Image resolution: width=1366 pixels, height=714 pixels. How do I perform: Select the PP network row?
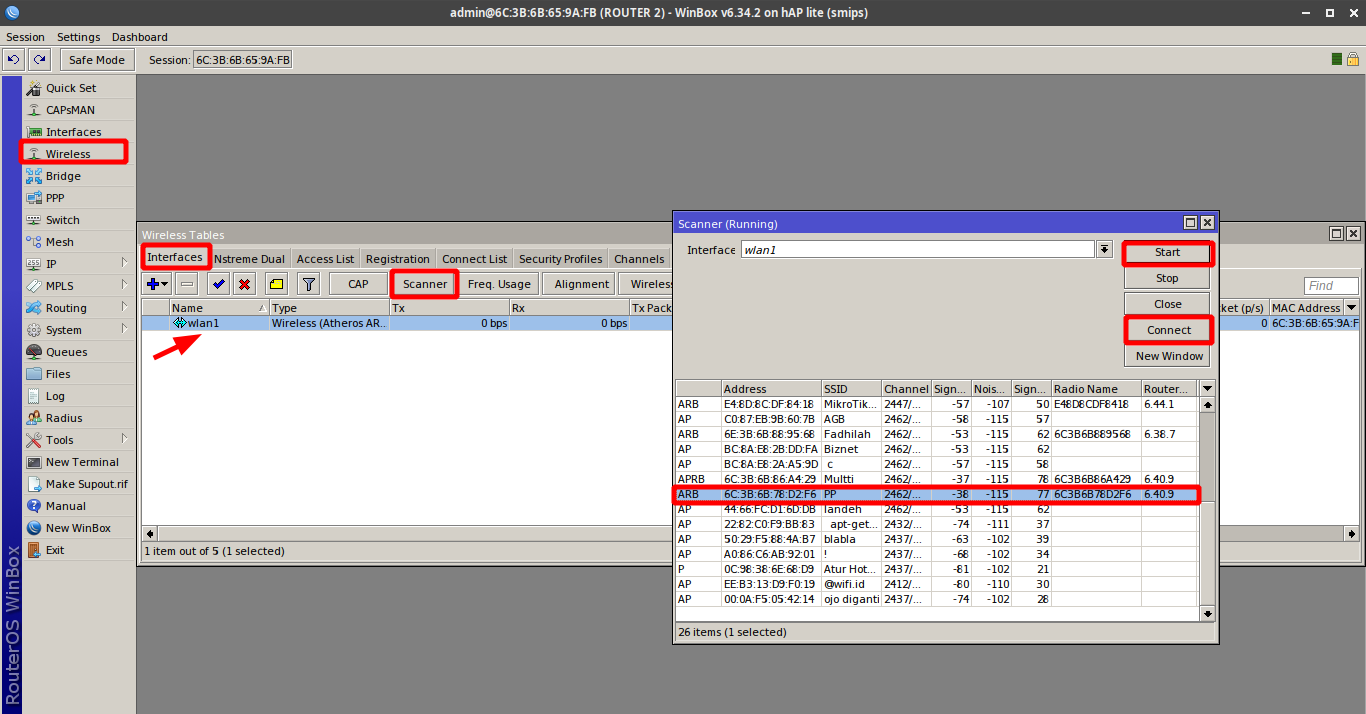937,494
